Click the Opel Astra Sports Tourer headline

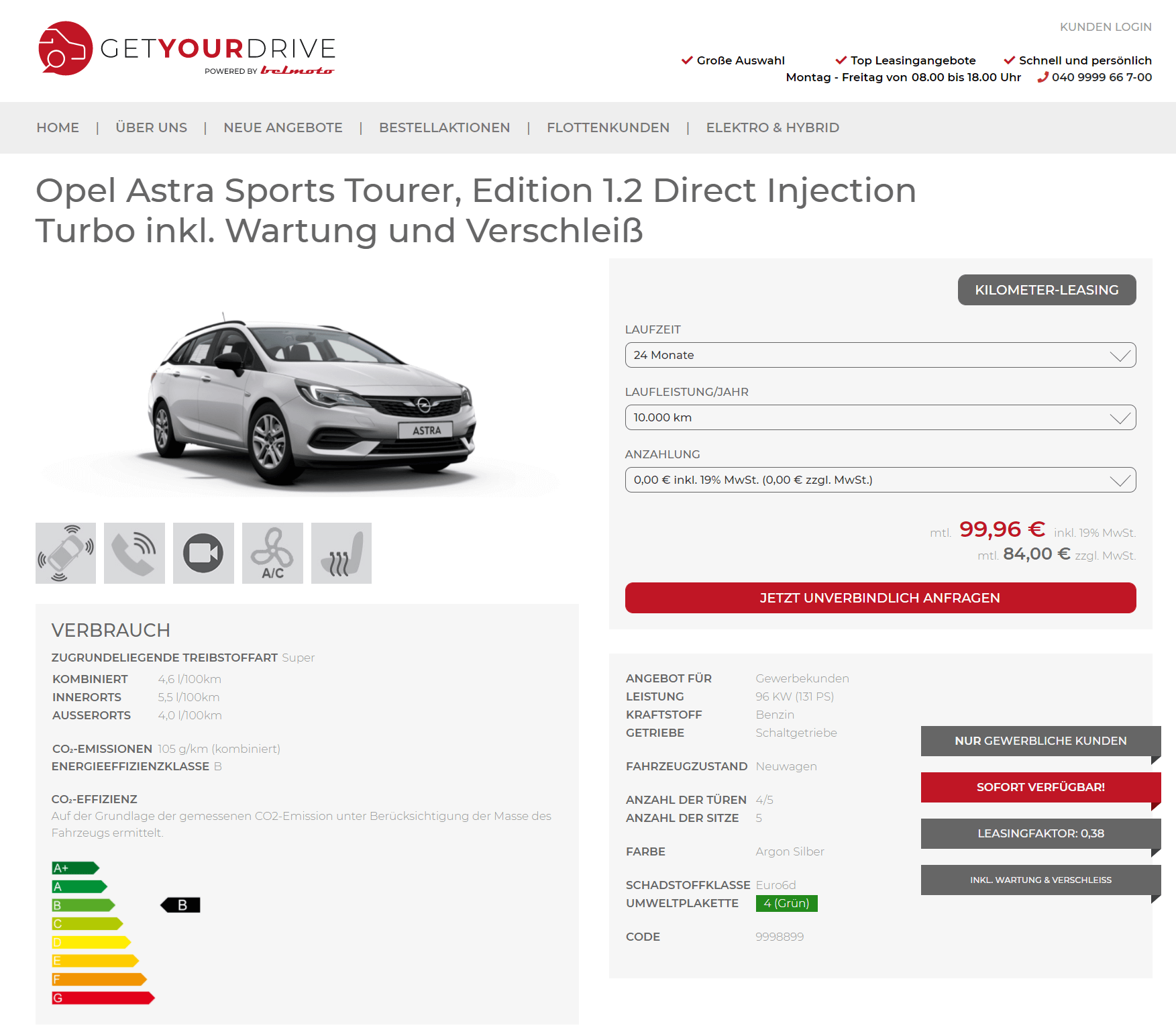pyautogui.click(x=476, y=210)
